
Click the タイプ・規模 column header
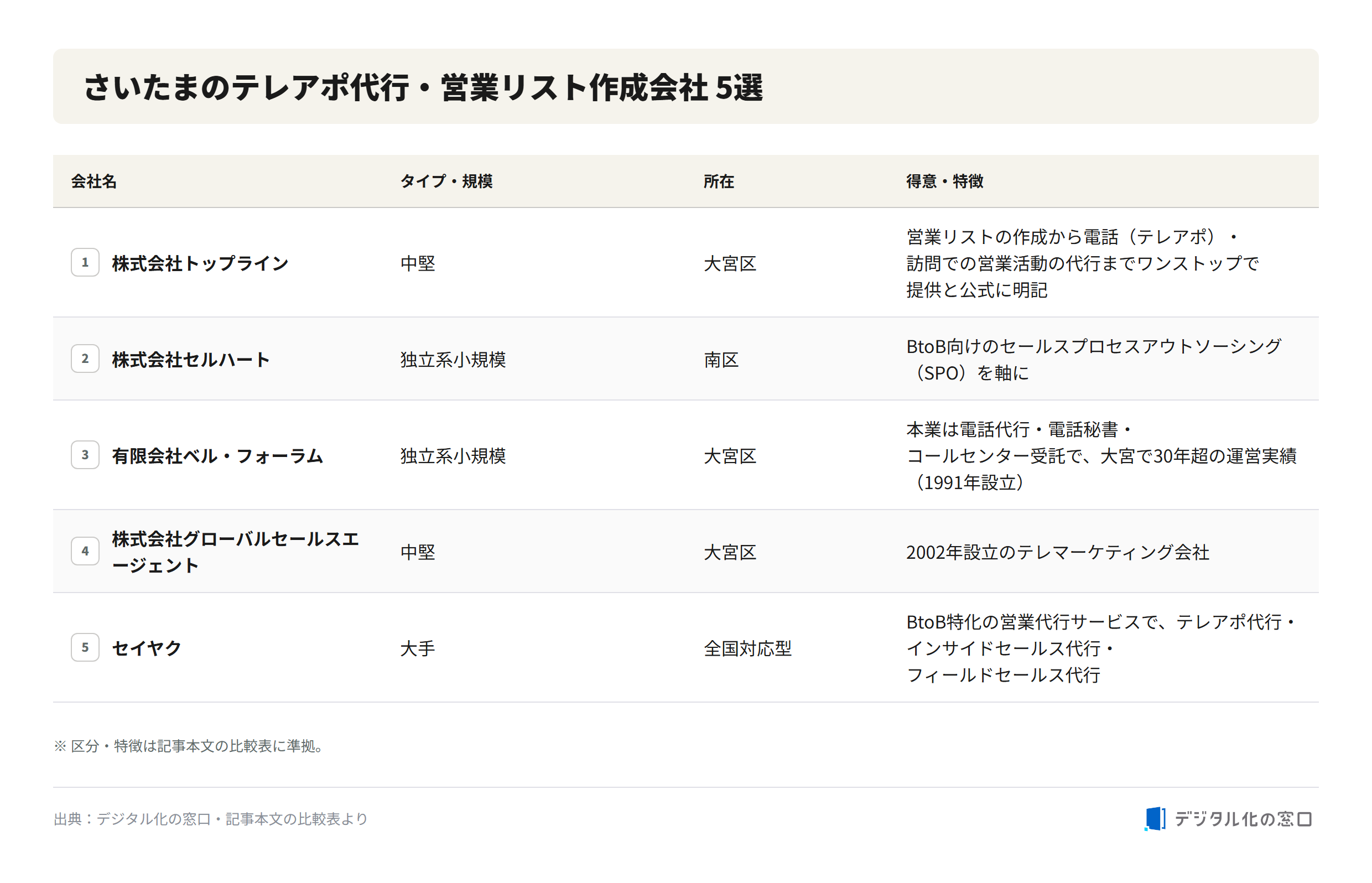(x=446, y=181)
